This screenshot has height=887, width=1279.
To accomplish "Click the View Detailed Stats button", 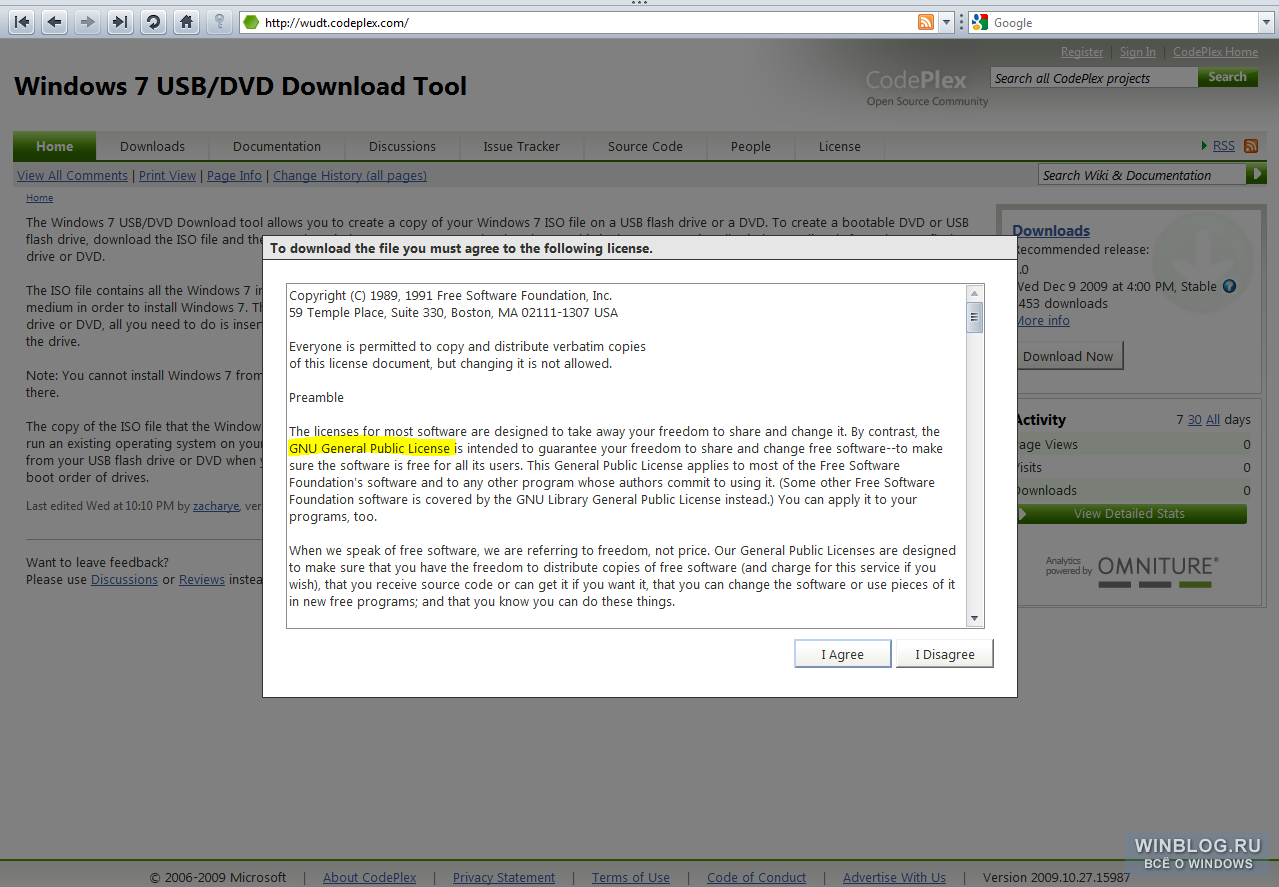I will click(1129, 514).
